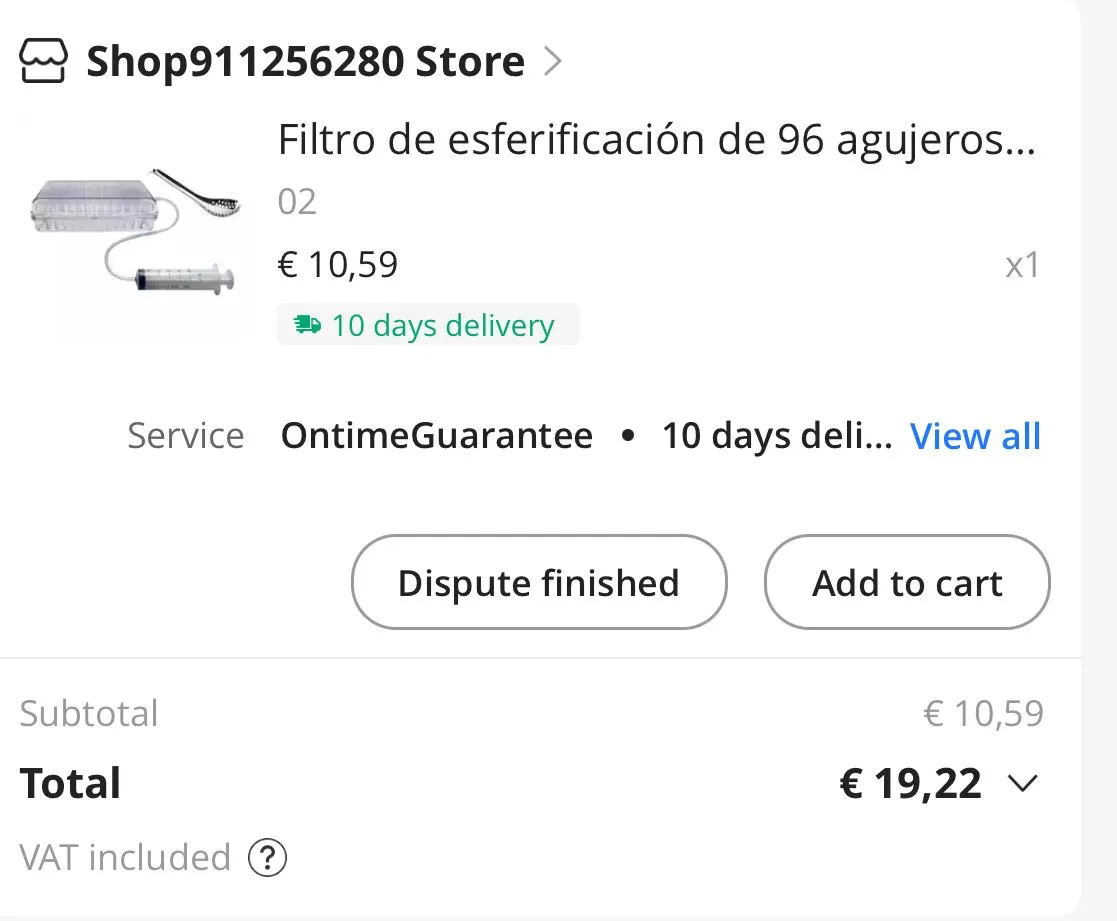Screen dimensions: 1117x921
Task: Click the x1 quantity indicator
Action: pos(1022,266)
